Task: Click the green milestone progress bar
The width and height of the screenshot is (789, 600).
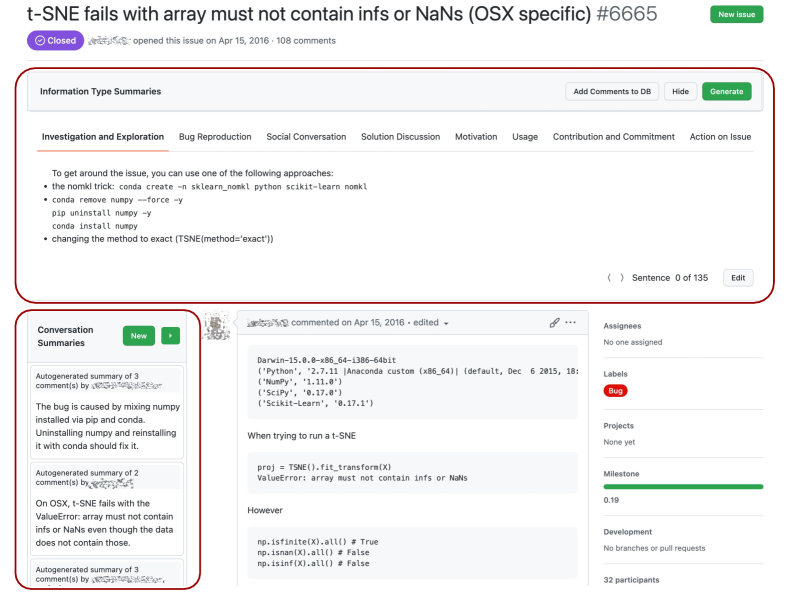Action: click(x=683, y=487)
